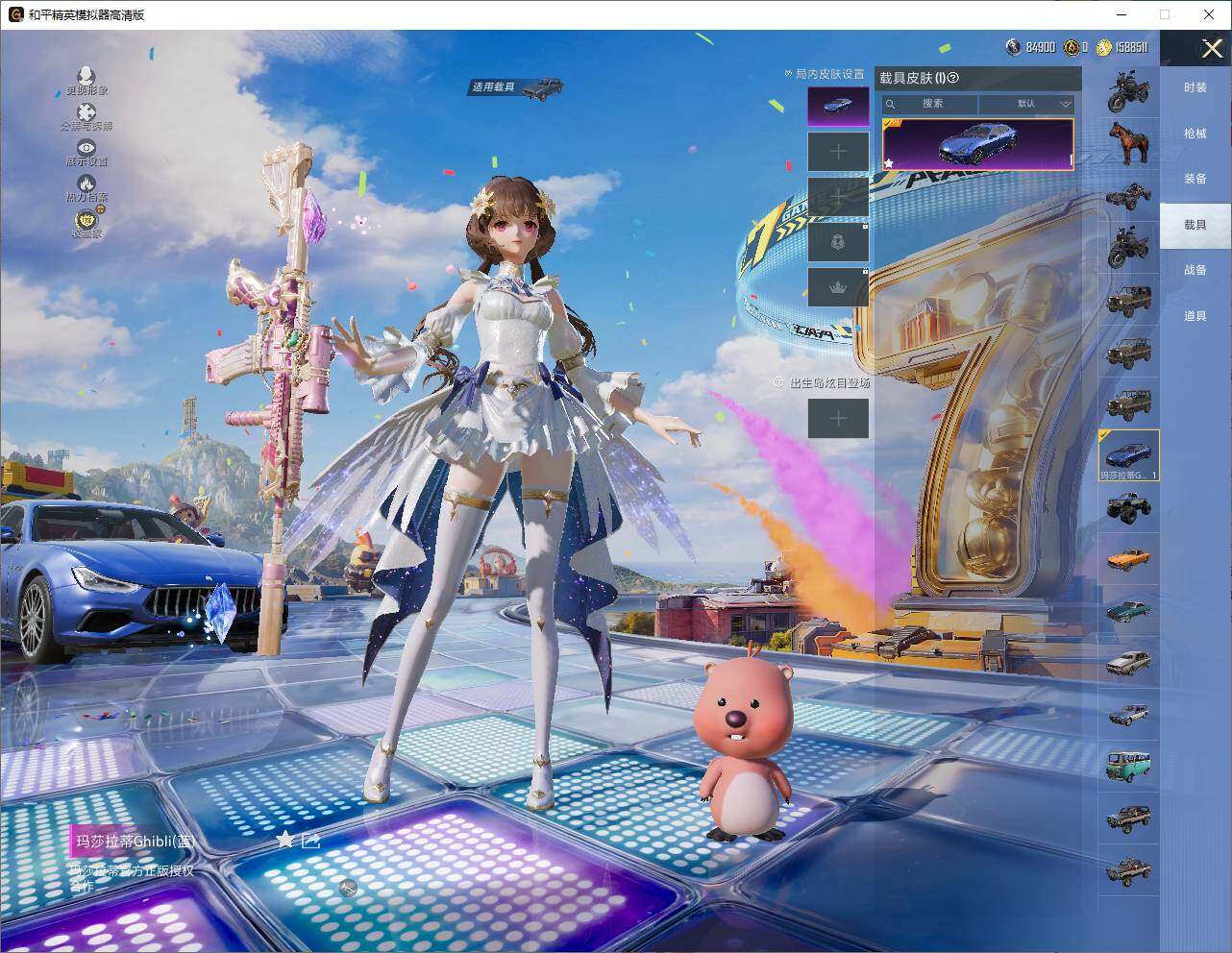
Task: Add a skin in the plus slot above the badge slot
Action: [838, 197]
